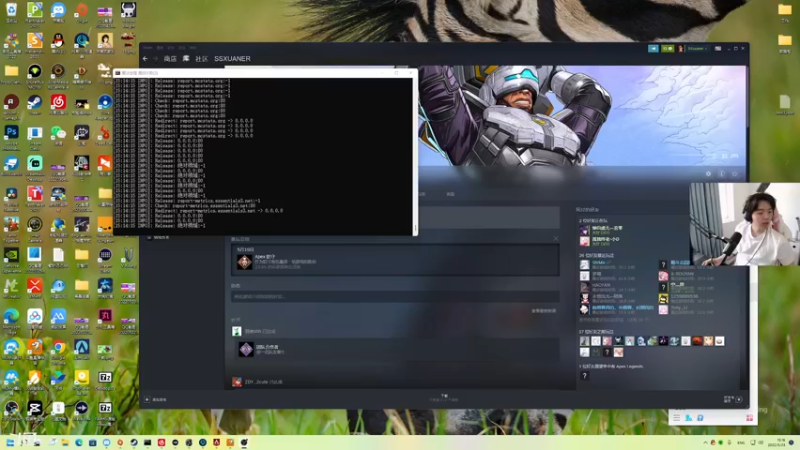Show hidden tray icons chevron on taskbar
Image resolution: width=800 pixels, height=450 pixels.
705,442
